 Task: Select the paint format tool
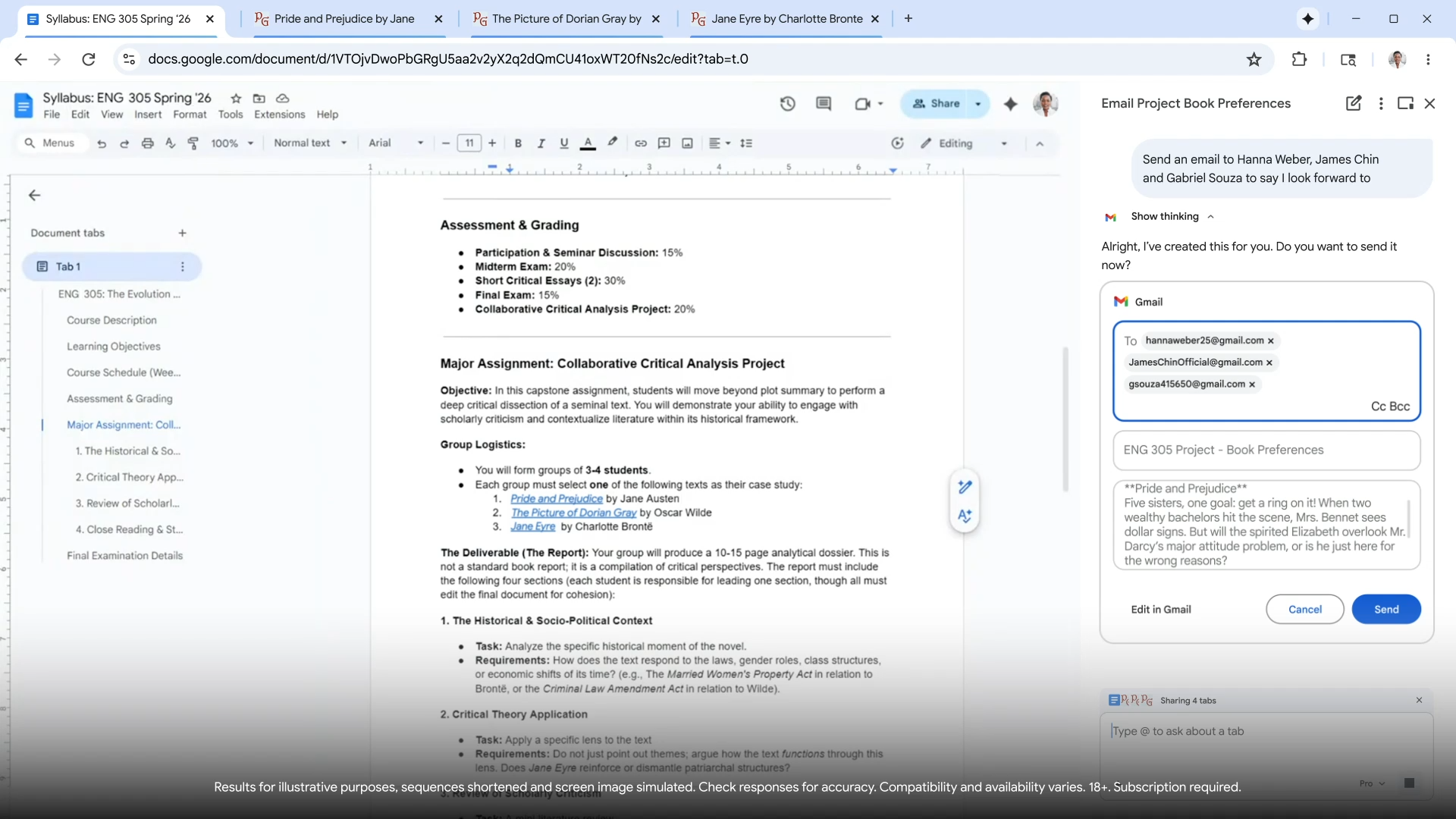[x=193, y=143]
